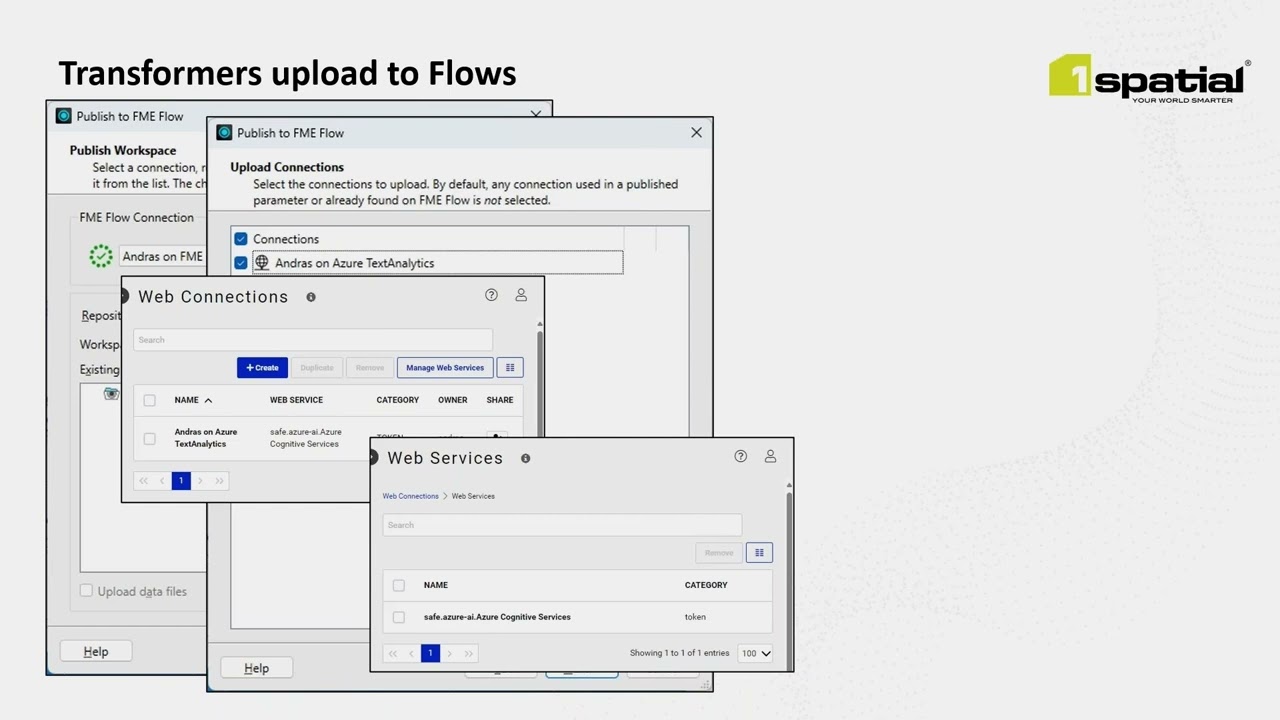Click the info icon beside Web Services title

tap(525, 458)
